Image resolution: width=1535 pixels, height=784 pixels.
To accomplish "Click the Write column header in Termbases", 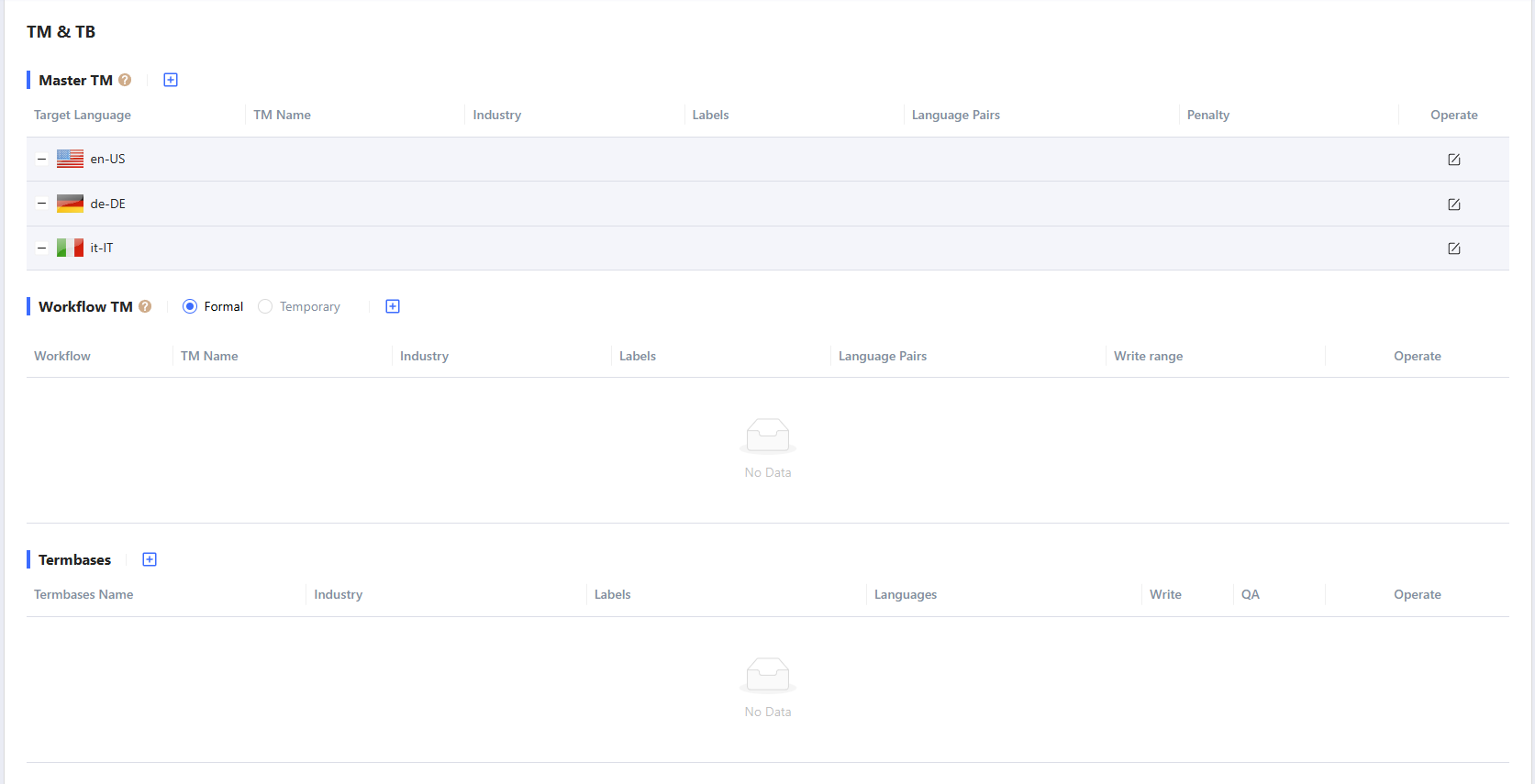I will (1165, 594).
